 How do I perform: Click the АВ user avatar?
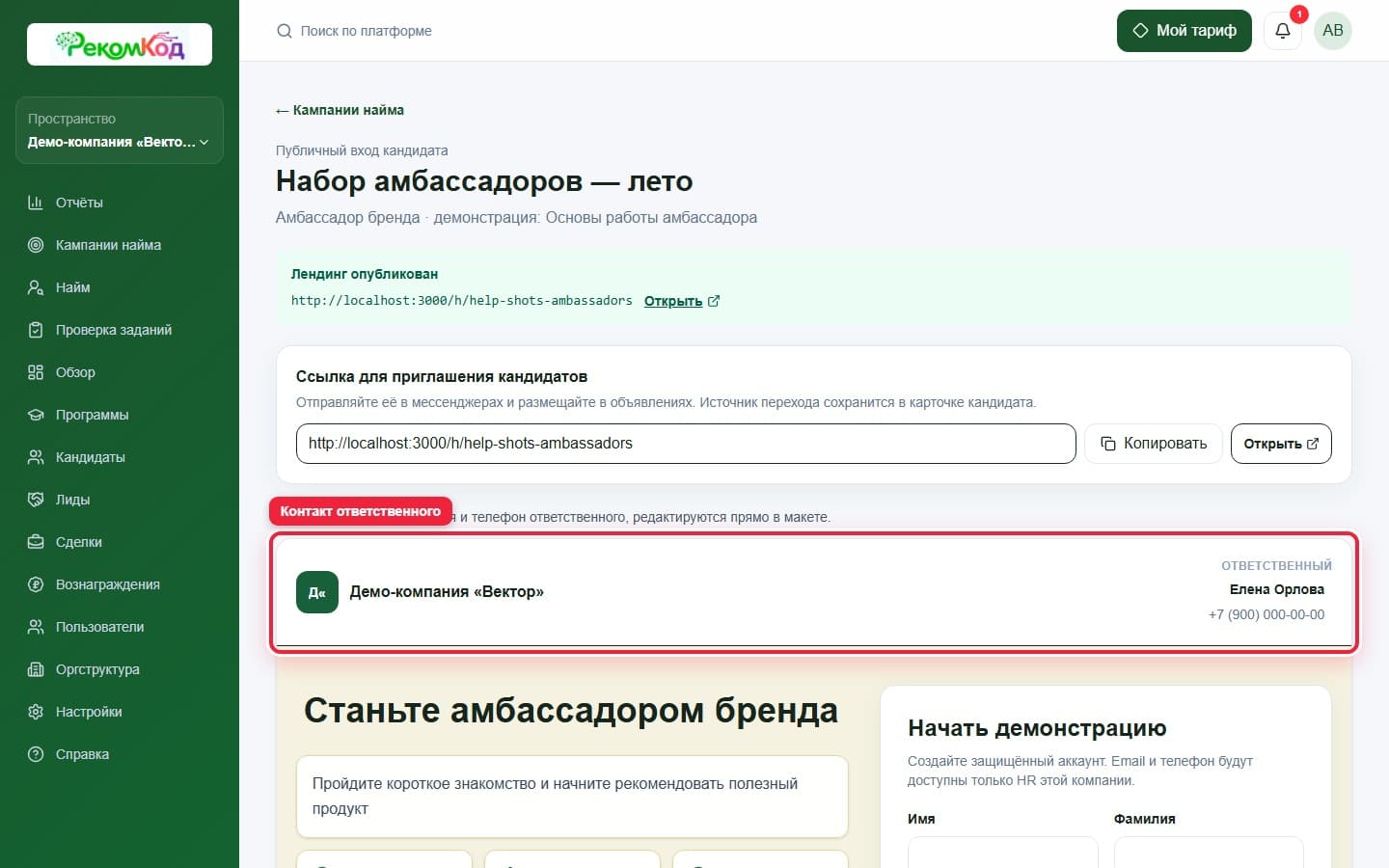1333,31
